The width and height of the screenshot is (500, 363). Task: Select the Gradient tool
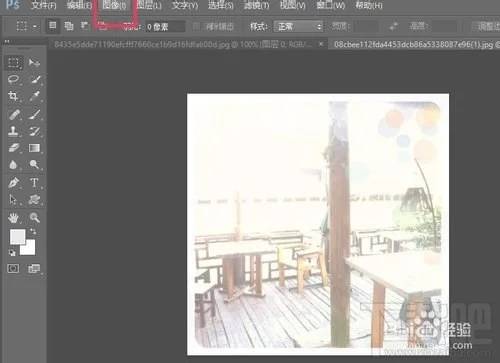pos(34,148)
